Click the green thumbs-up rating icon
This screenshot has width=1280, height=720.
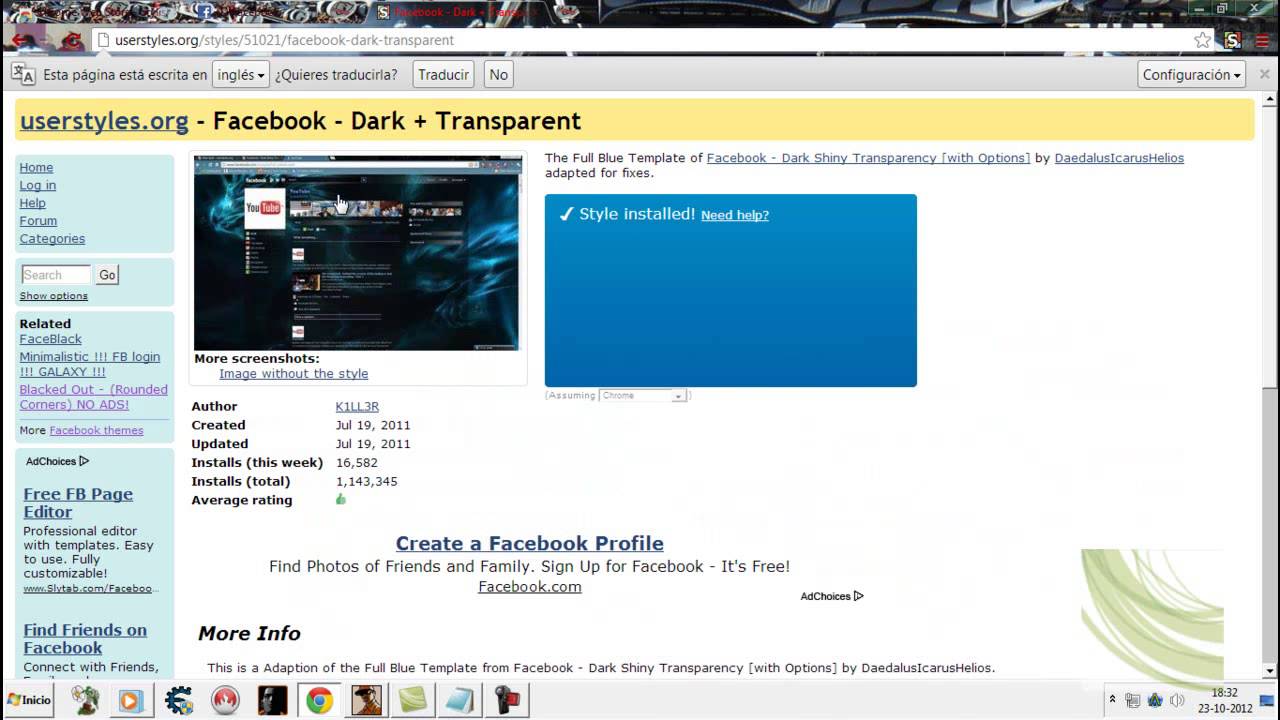tap(341, 499)
